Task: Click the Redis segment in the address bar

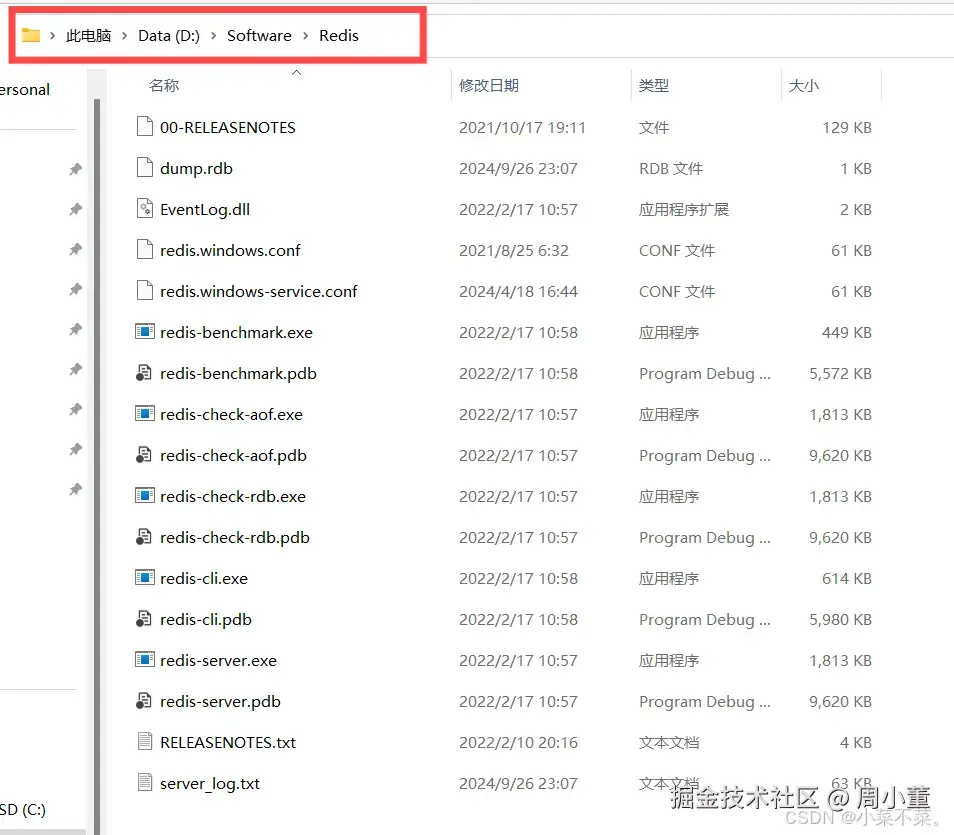Action: tap(339, 36)
